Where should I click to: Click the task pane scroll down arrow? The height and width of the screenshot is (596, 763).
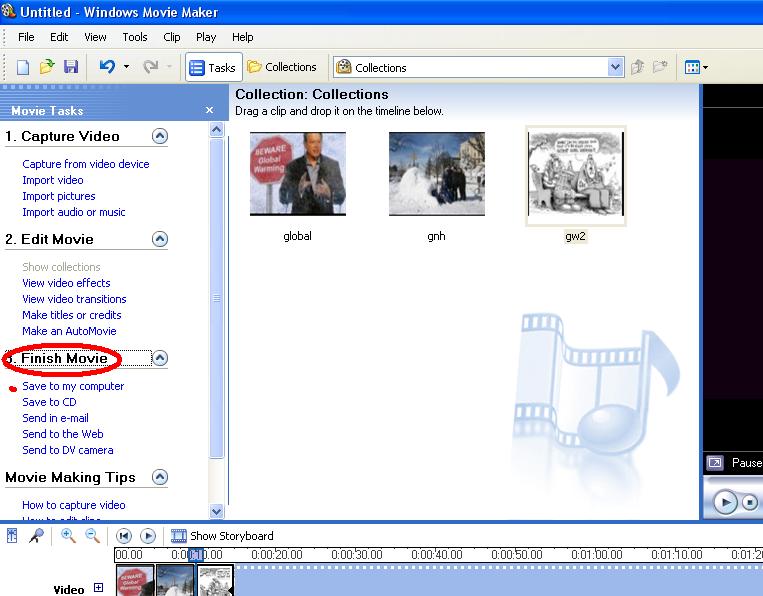pyautogui.click(x=217, y=511)
